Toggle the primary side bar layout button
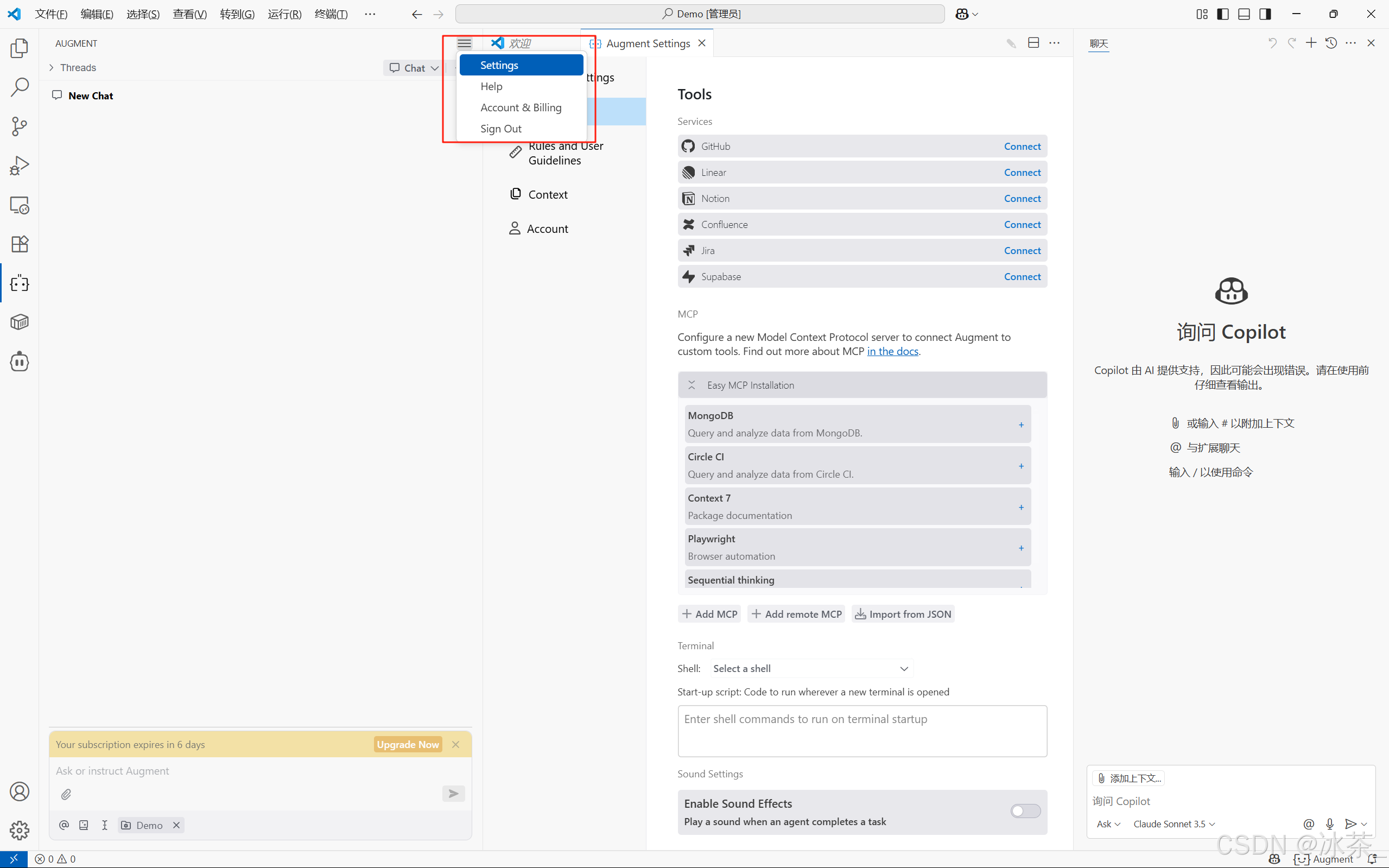The height and width of the screenshot is (868, 1389). 1223,14
